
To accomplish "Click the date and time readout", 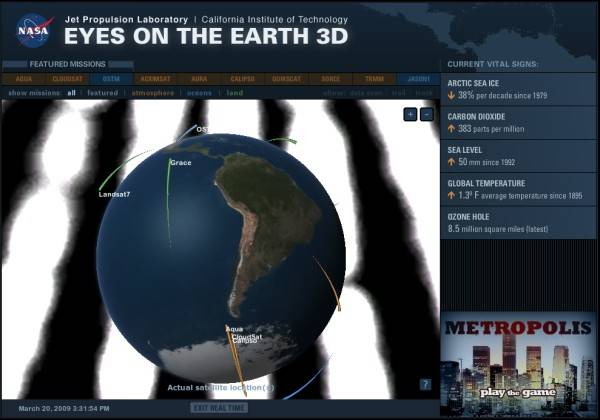I will pos(64,409).
